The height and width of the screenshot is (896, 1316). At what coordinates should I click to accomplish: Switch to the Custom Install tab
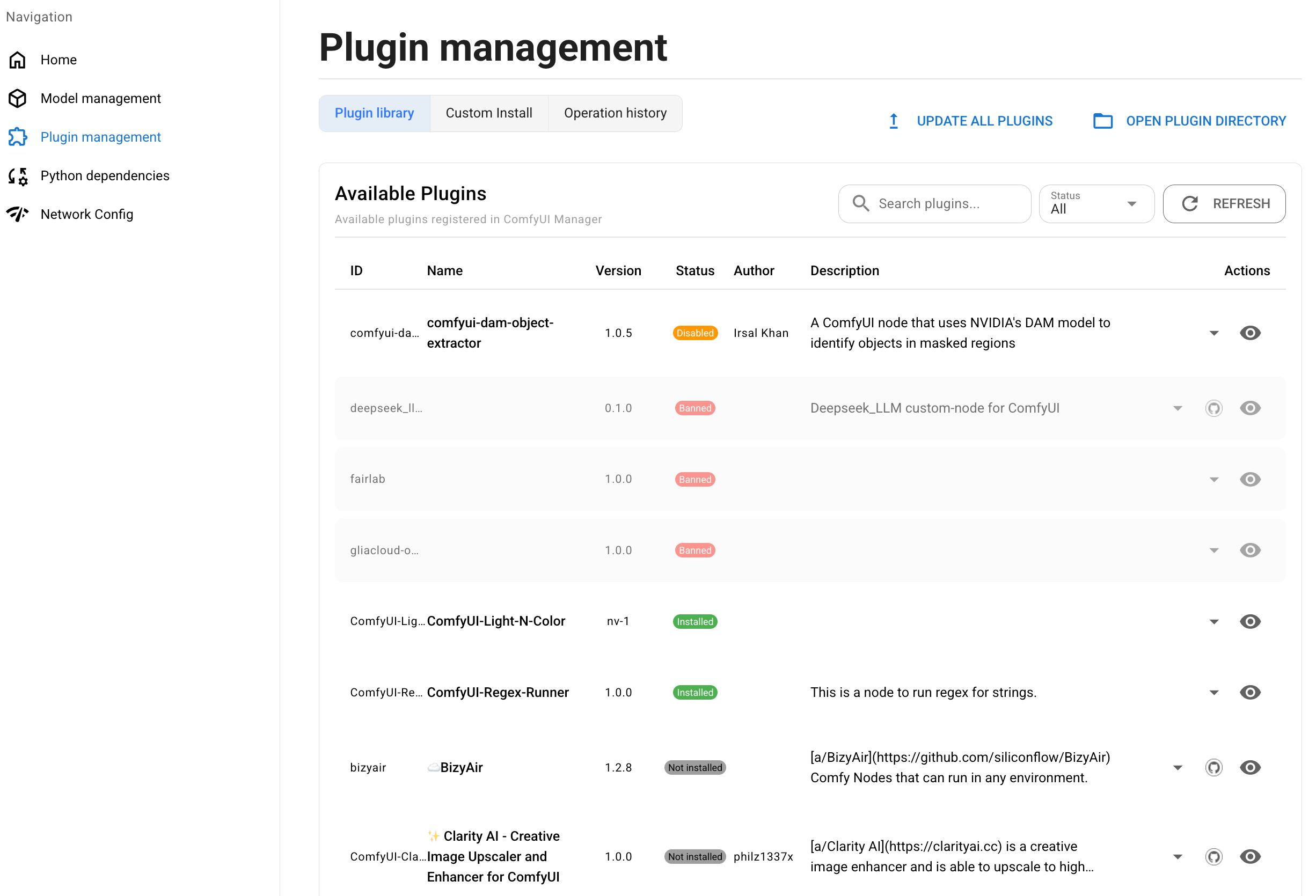click(489, 113)
